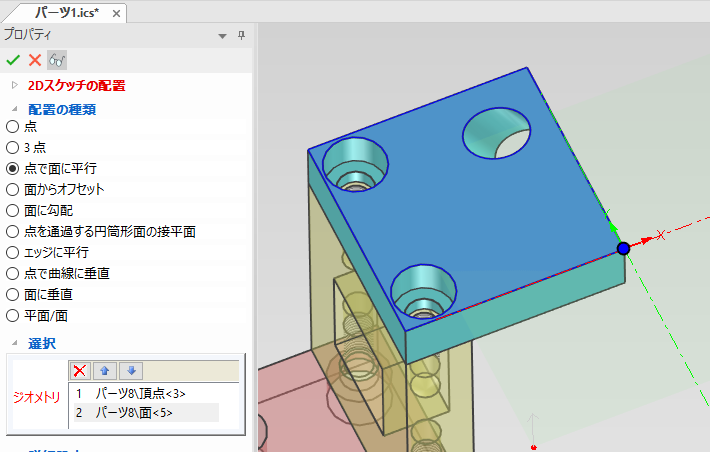Viewport: 710px width, 452px height.
Task: Collapse the 配置の種類 section
Action: [x=14, y=109]
